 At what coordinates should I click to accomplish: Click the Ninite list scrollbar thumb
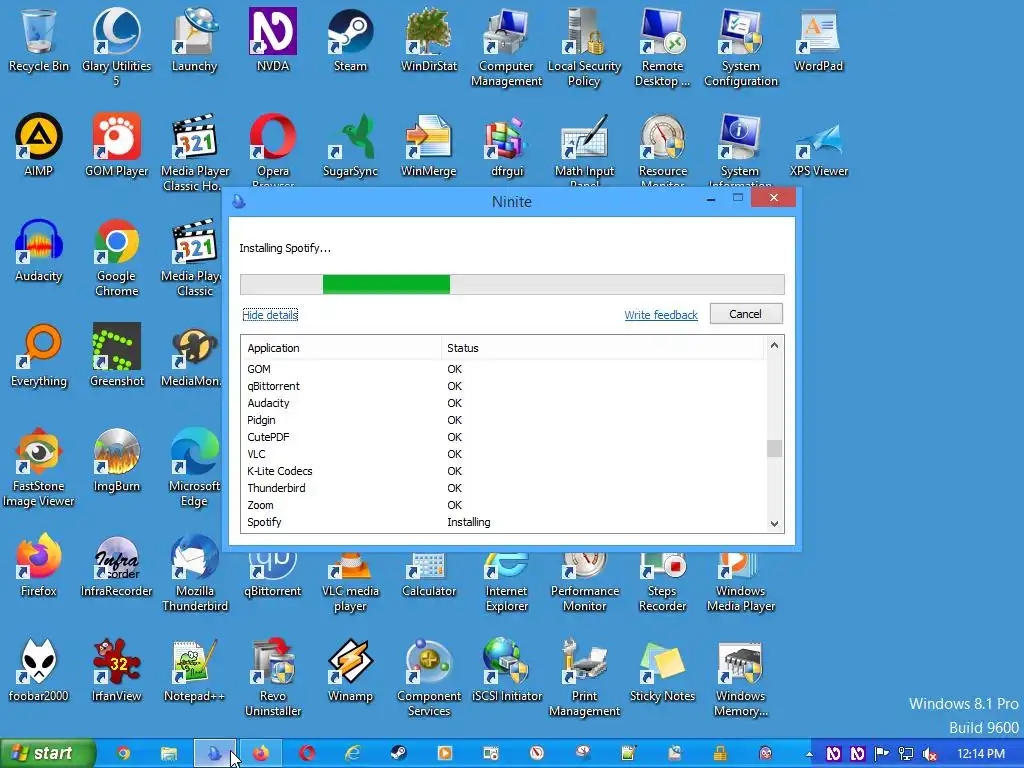[774, 449]
